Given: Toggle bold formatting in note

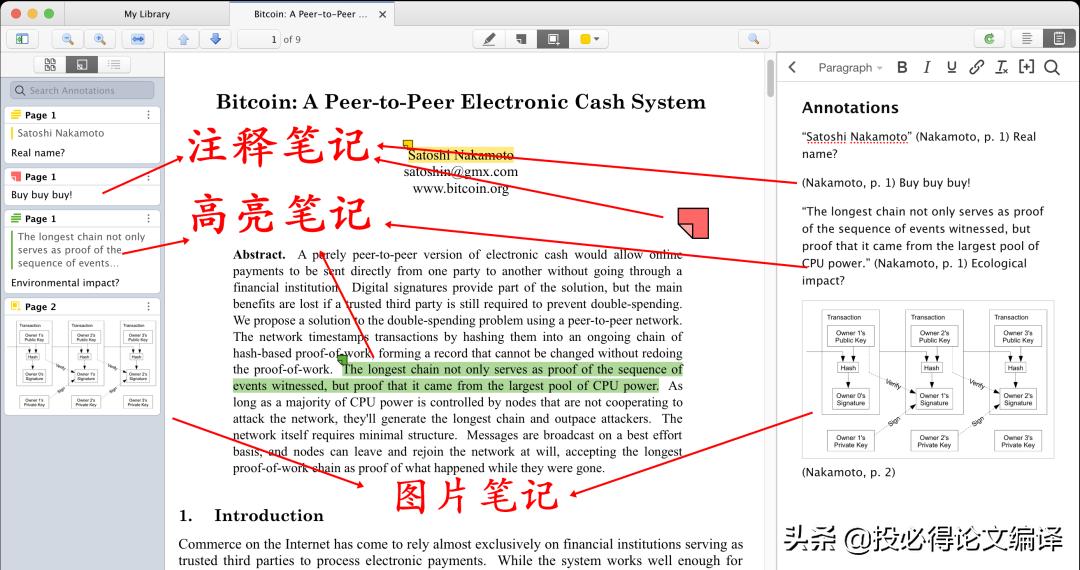Looking at the screenshot, I should click(x=902, y=67).
